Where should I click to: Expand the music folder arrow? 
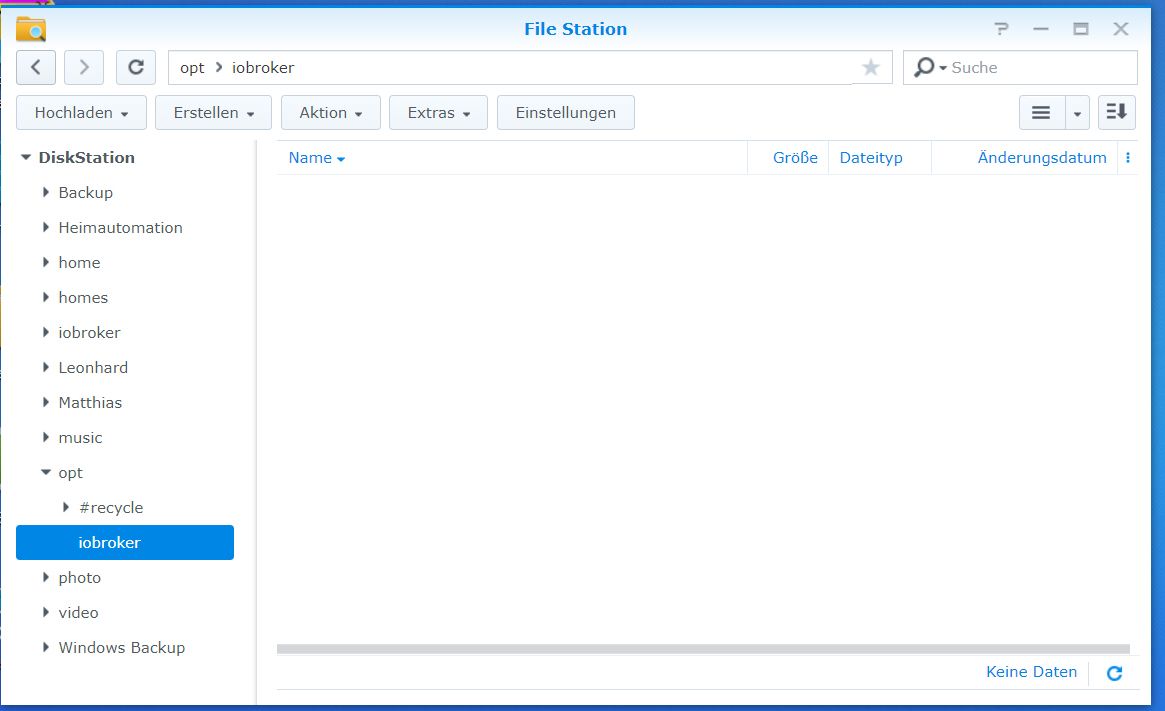[x=46, y=438]
